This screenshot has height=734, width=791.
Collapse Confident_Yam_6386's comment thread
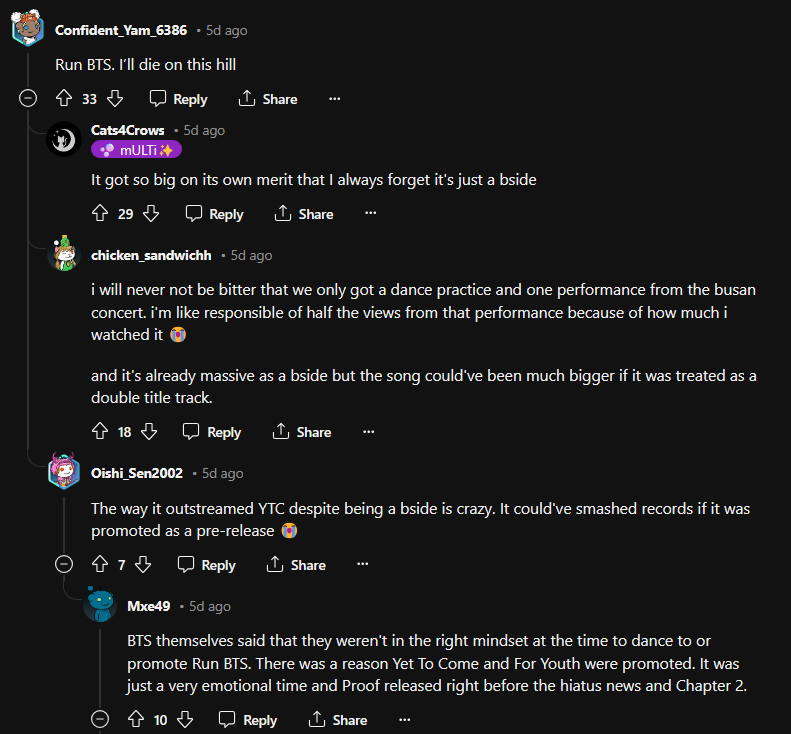28,99
